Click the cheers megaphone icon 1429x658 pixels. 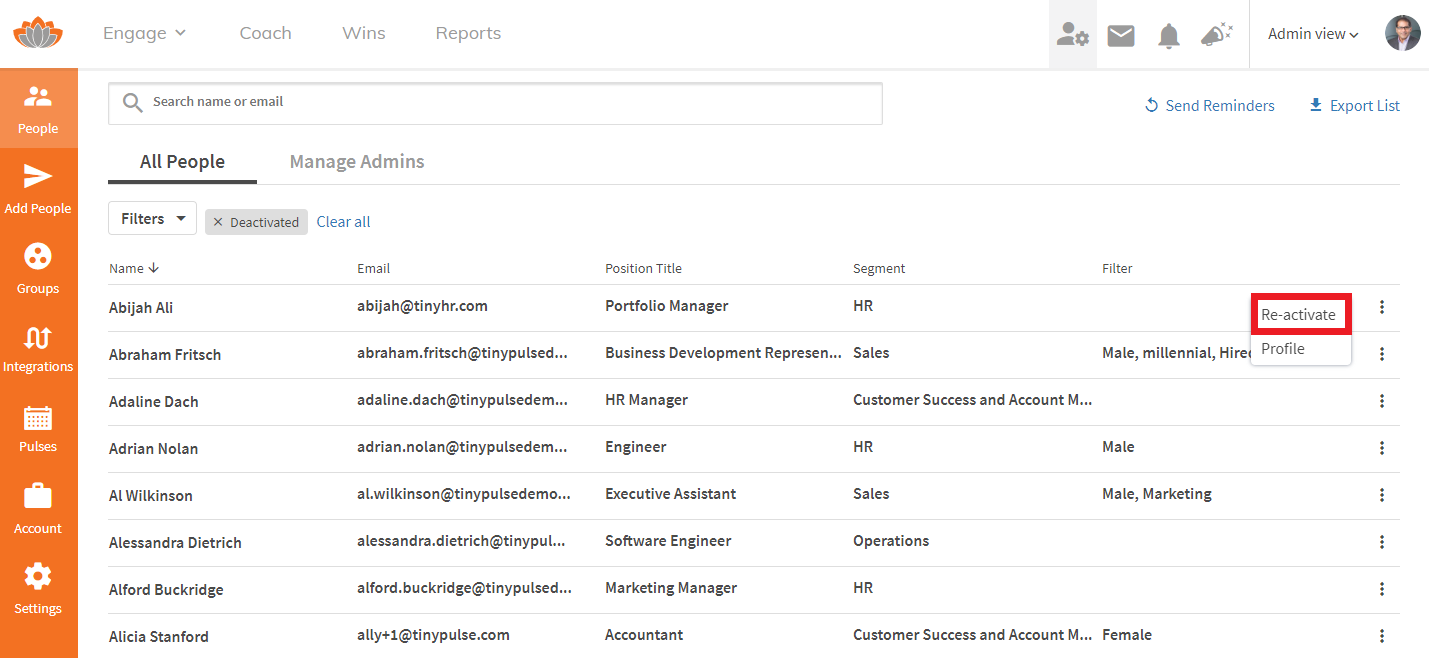(x=1216, y=34)
